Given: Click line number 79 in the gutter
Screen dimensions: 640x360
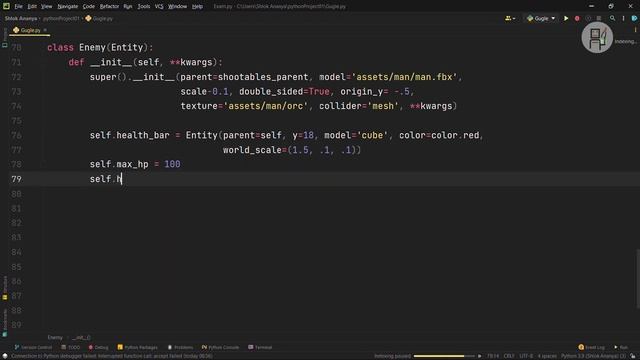Looking at the screenshot, I should click(x=16, y=179).
